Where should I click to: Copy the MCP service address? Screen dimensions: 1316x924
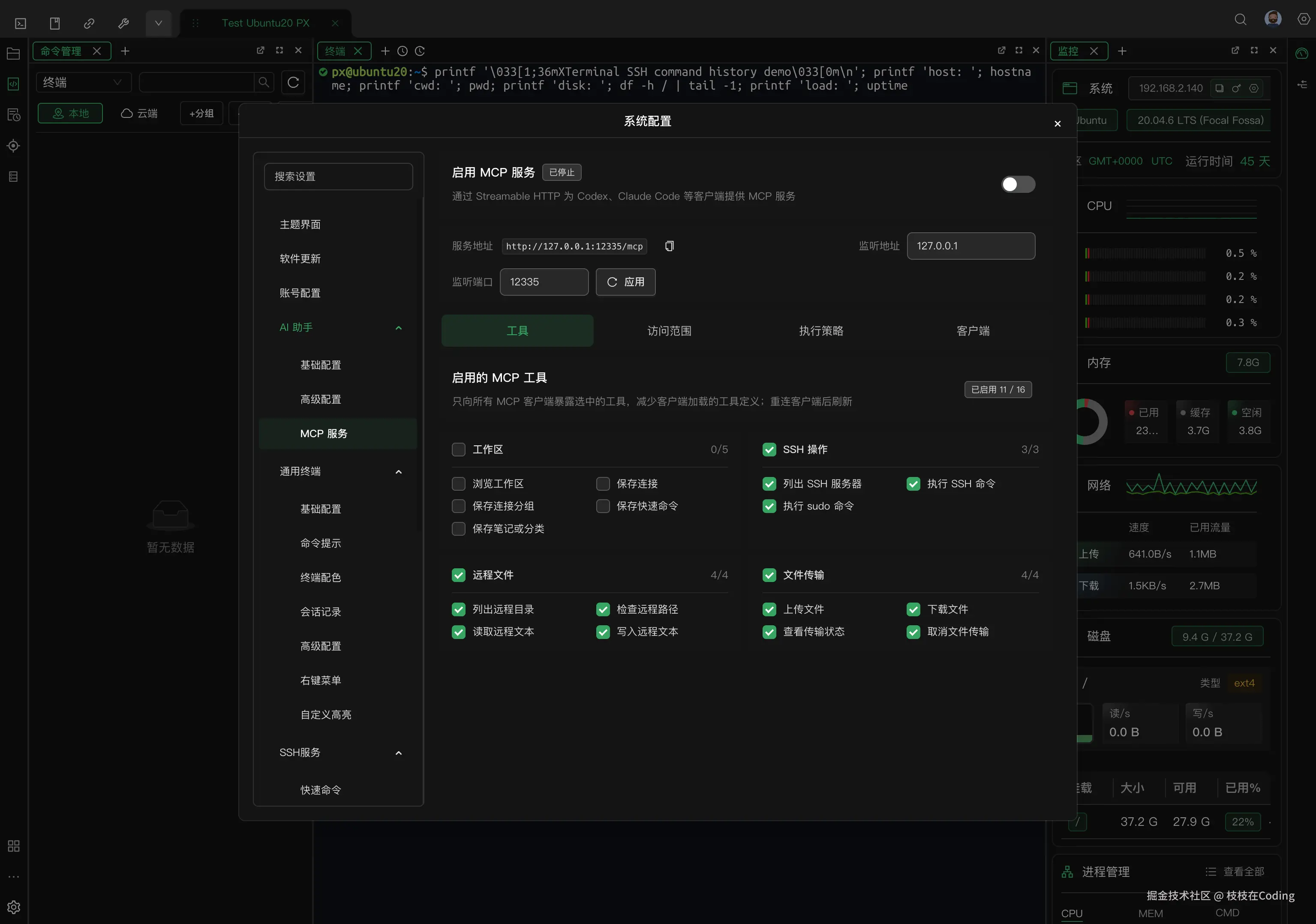click(x=669, y=246)
